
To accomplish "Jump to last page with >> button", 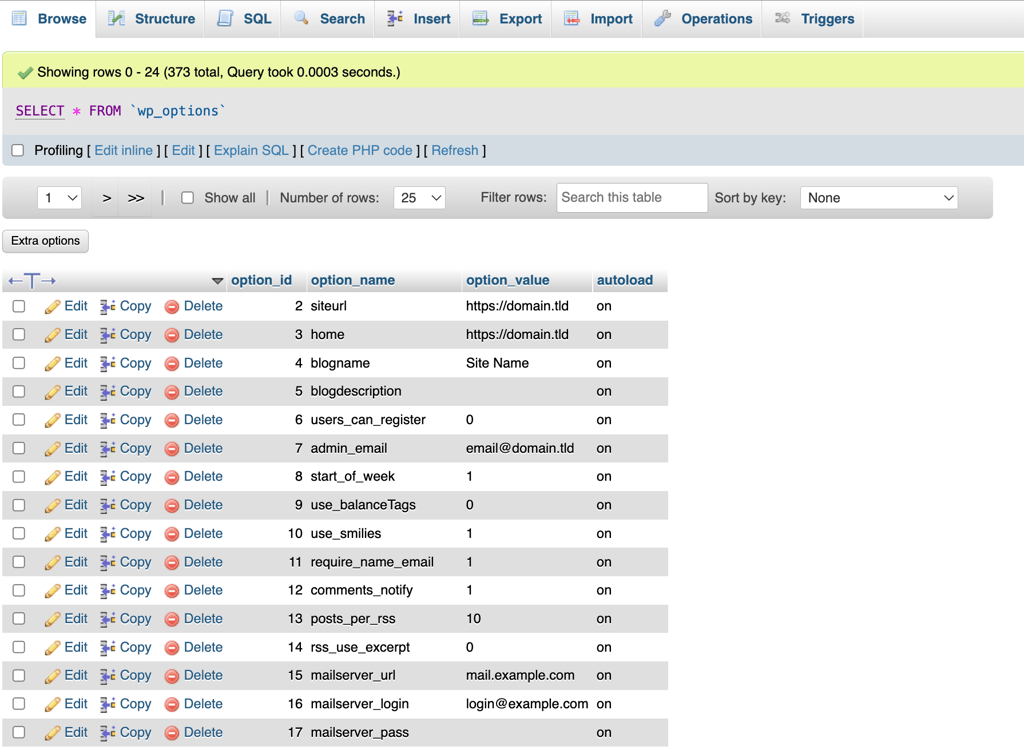I will pos(136,198).
